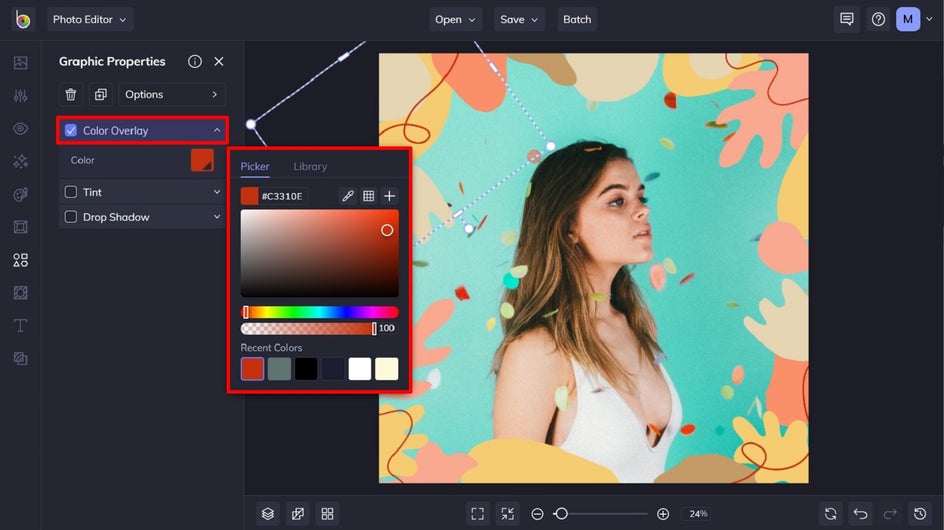Open the color grid swatches icon
The image size is (944, 530).
pos(368,196)
